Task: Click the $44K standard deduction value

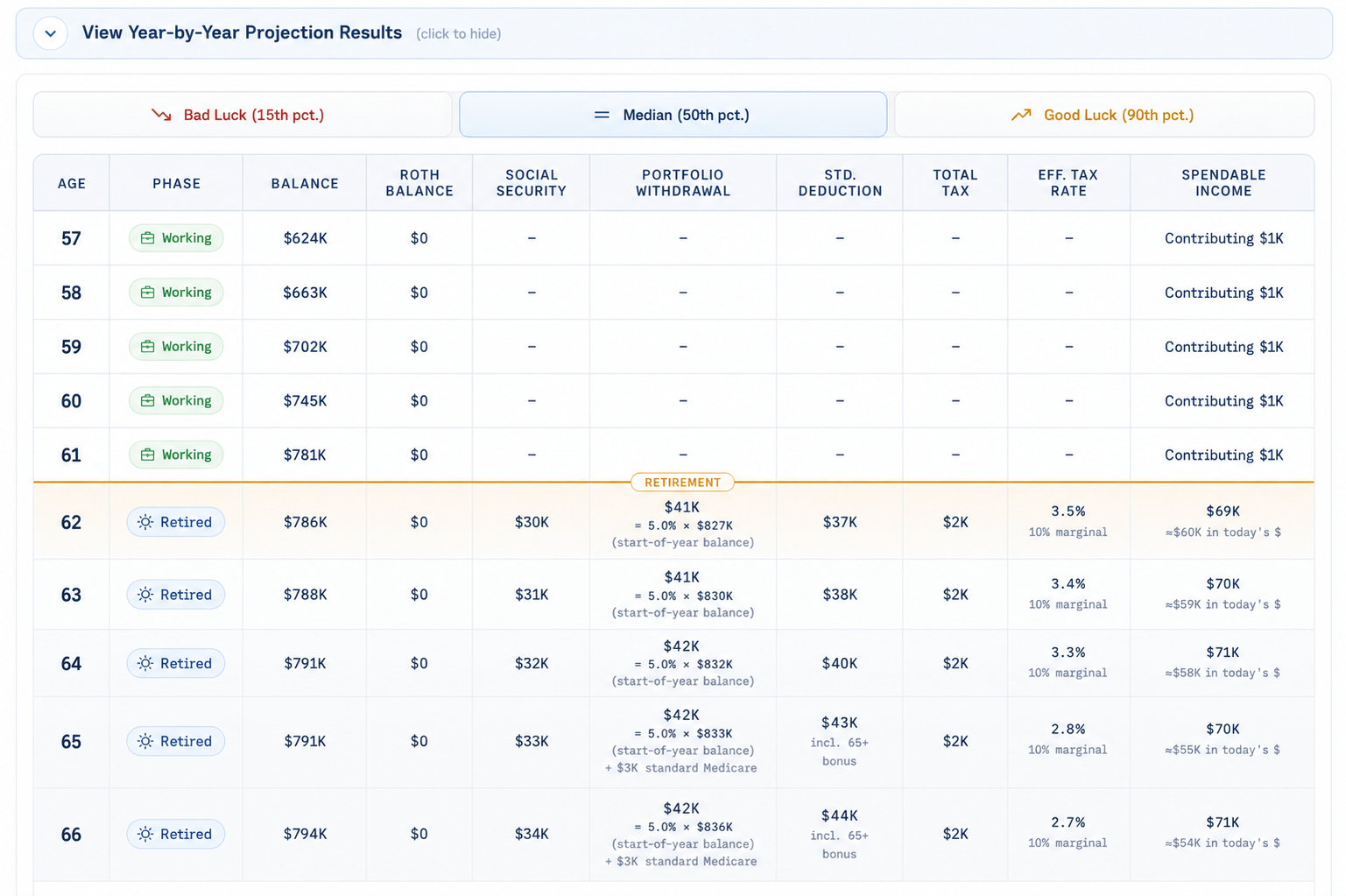Action: click(x=840, y=815)
